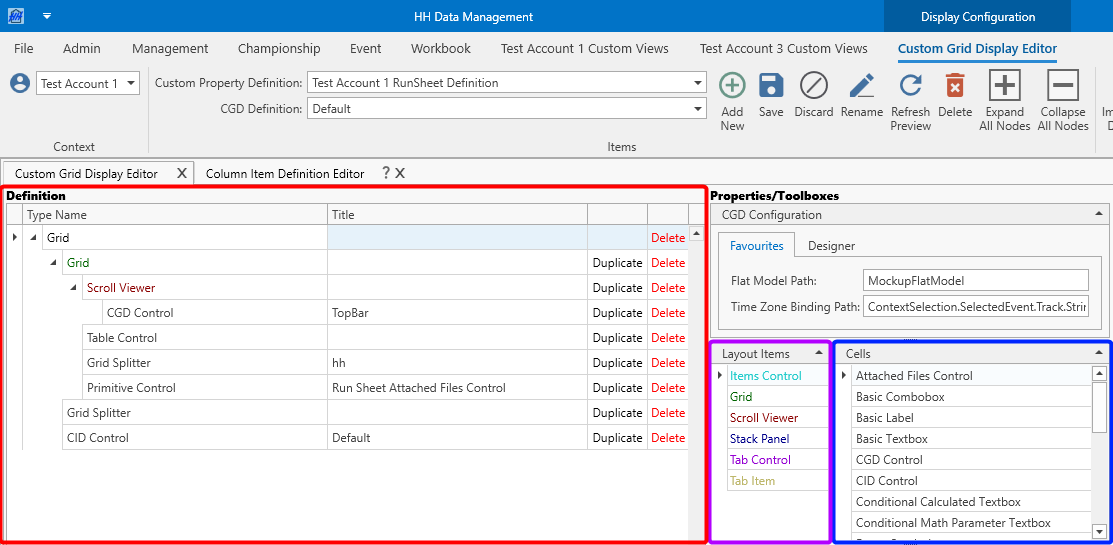
Task: Select the Favourites tab
Action: 757,246
